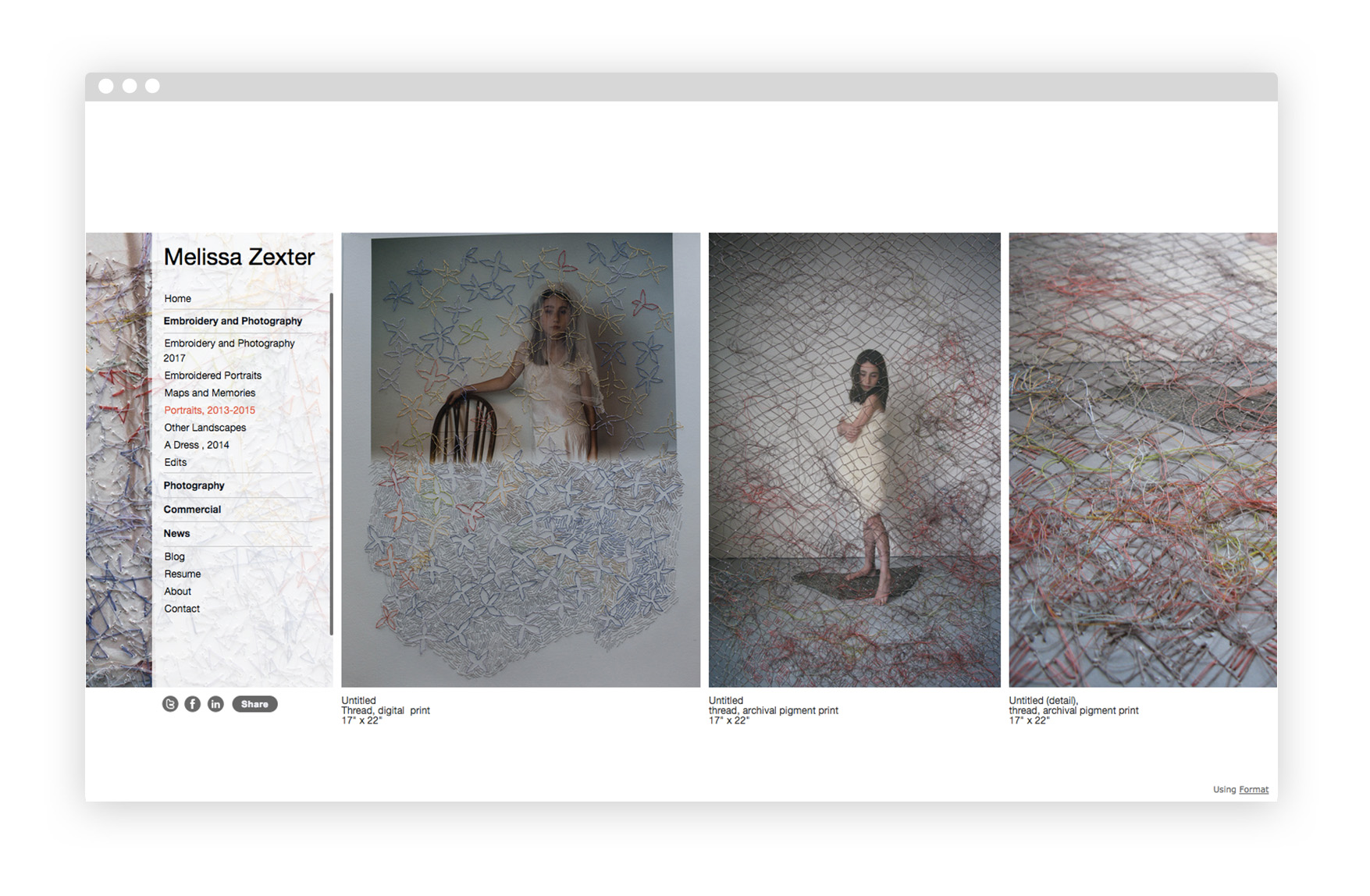This screenshot has width=1370, height=896.
Task: Open the Embroidered Portraits gallery
Action: (x=213, y=375)
